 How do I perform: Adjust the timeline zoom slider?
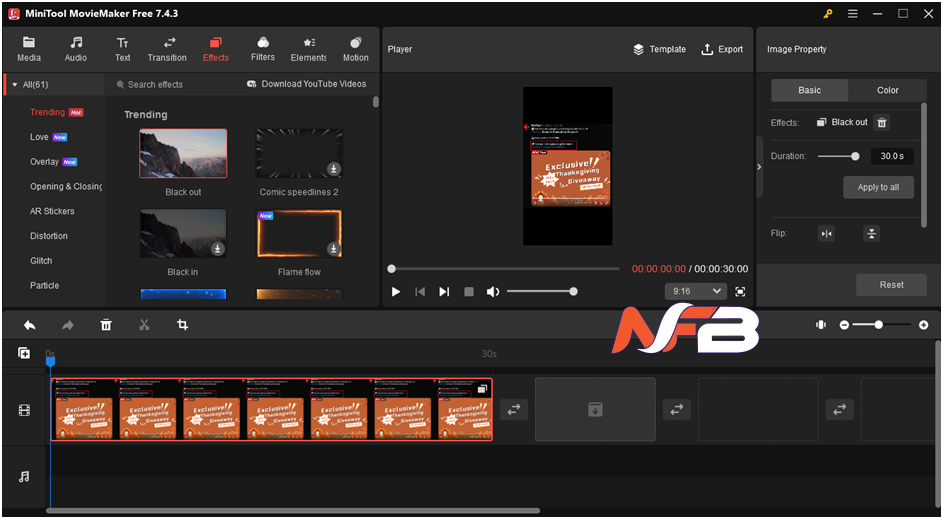[883, 325]
